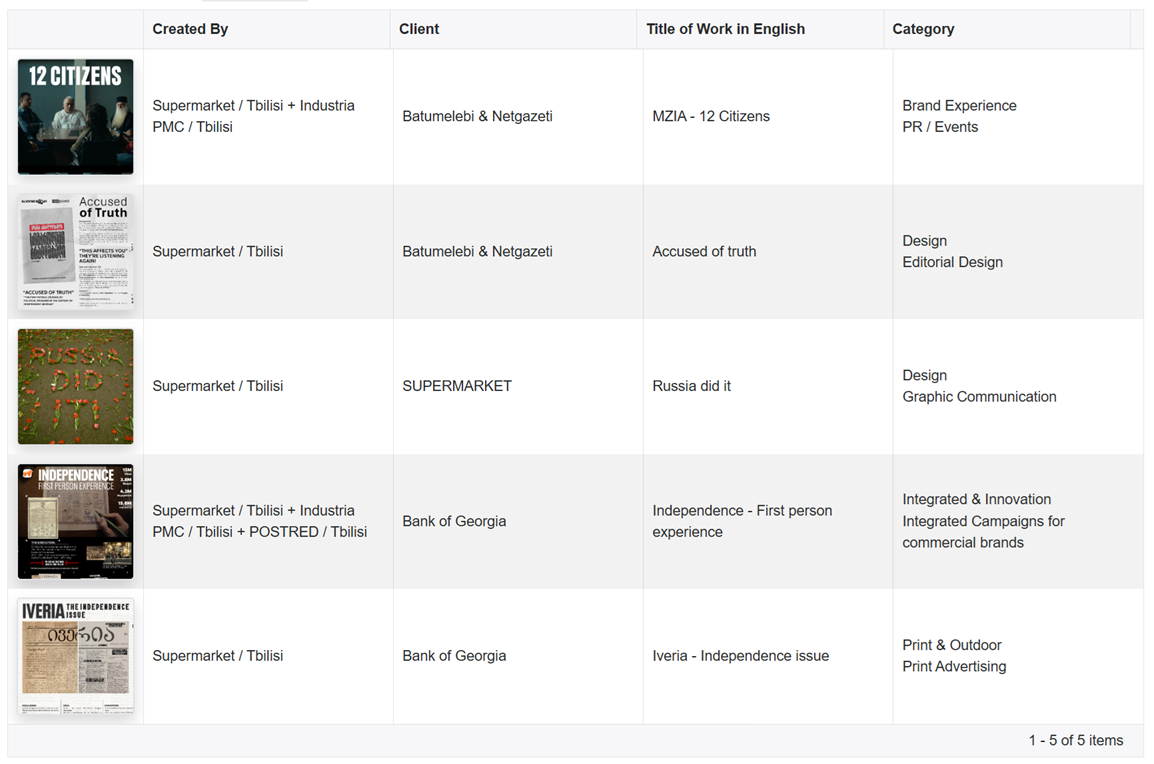
Task: Click Iveria - Independence issue title
Action: click(740, 656)
